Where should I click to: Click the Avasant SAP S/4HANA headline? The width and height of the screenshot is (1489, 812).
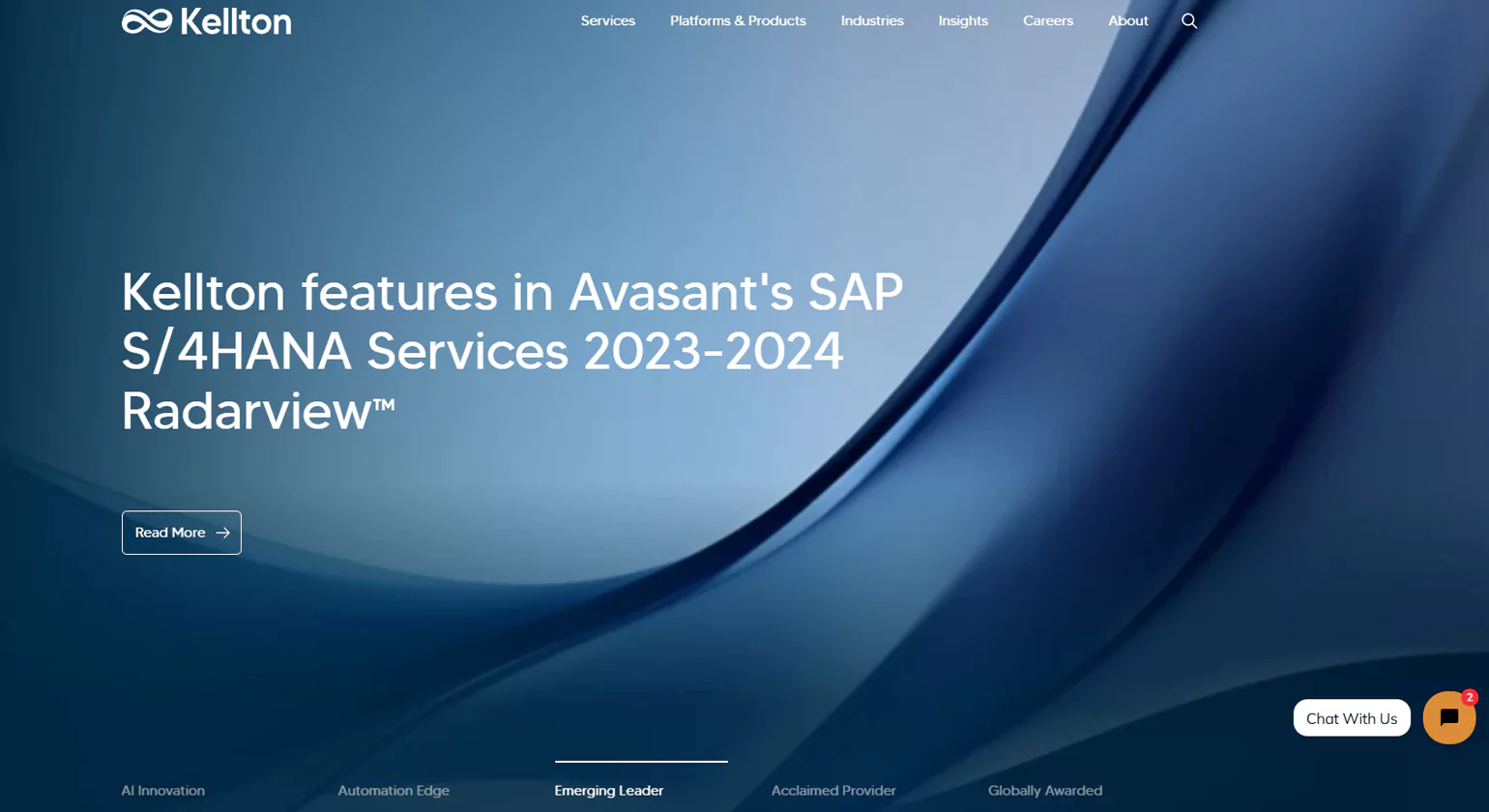tap(512, 351)
